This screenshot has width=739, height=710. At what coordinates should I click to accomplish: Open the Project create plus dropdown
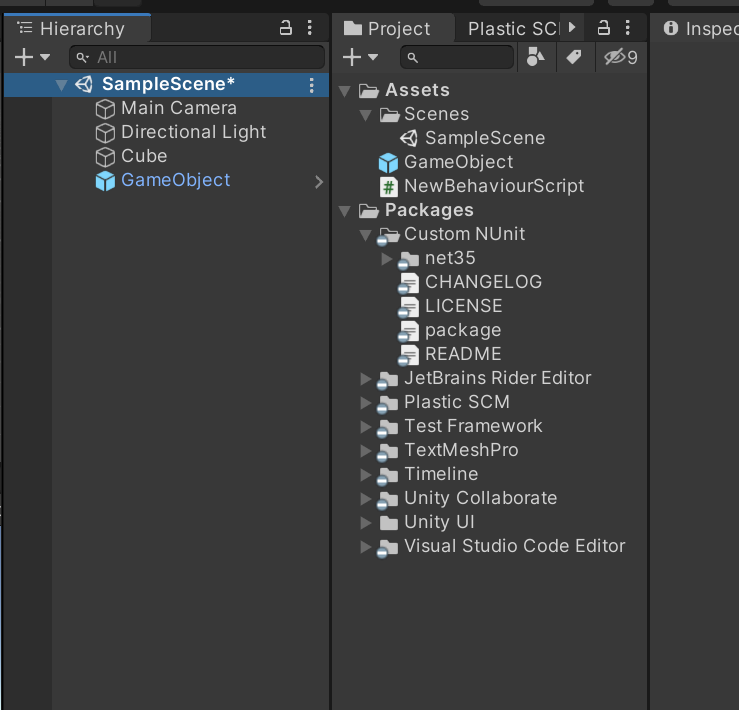coord(361,57)
